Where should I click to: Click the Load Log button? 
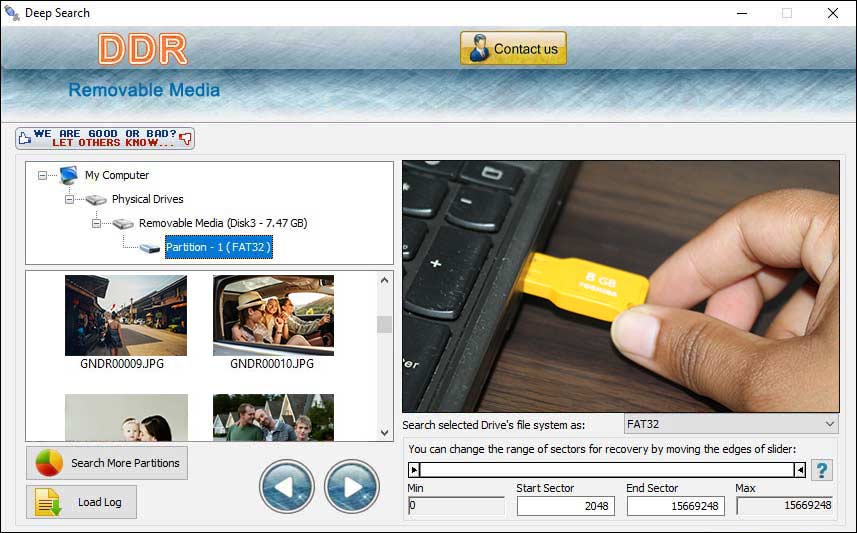tap(81, 502)
